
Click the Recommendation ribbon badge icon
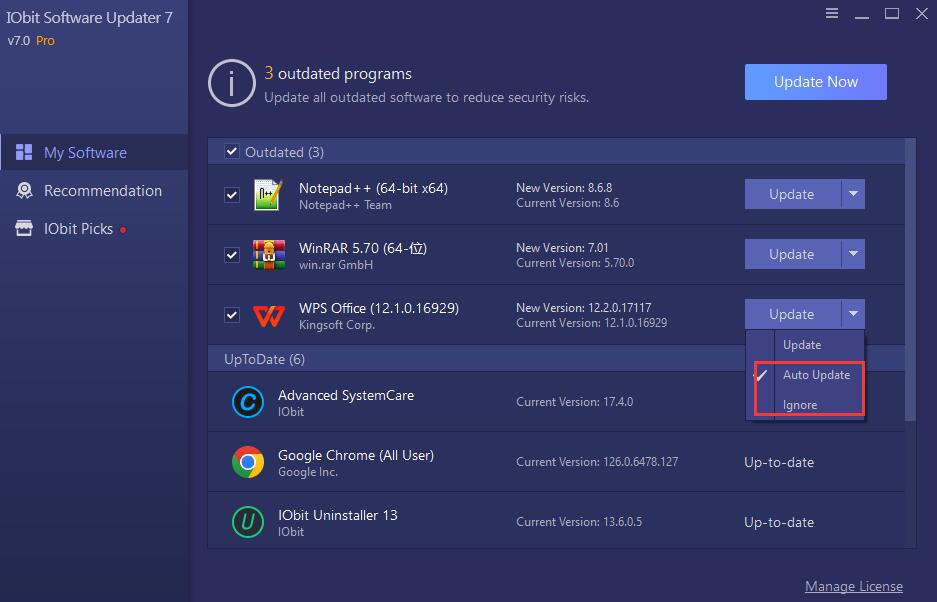(x=24, y=191)
